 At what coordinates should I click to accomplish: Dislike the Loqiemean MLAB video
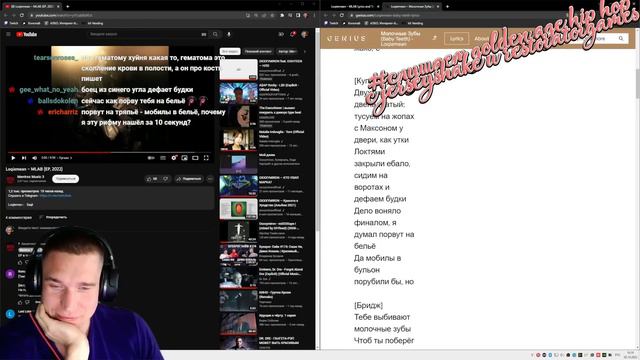(165, 179)
